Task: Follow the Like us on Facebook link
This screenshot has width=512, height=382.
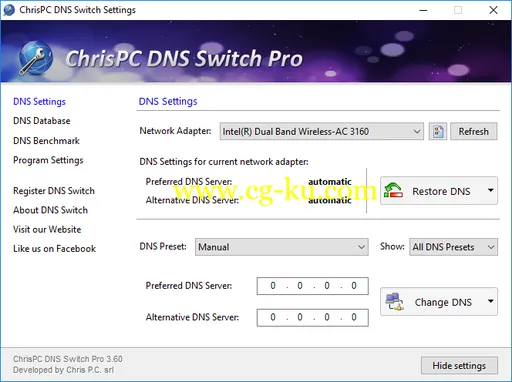Action: (x=54, y=249)
